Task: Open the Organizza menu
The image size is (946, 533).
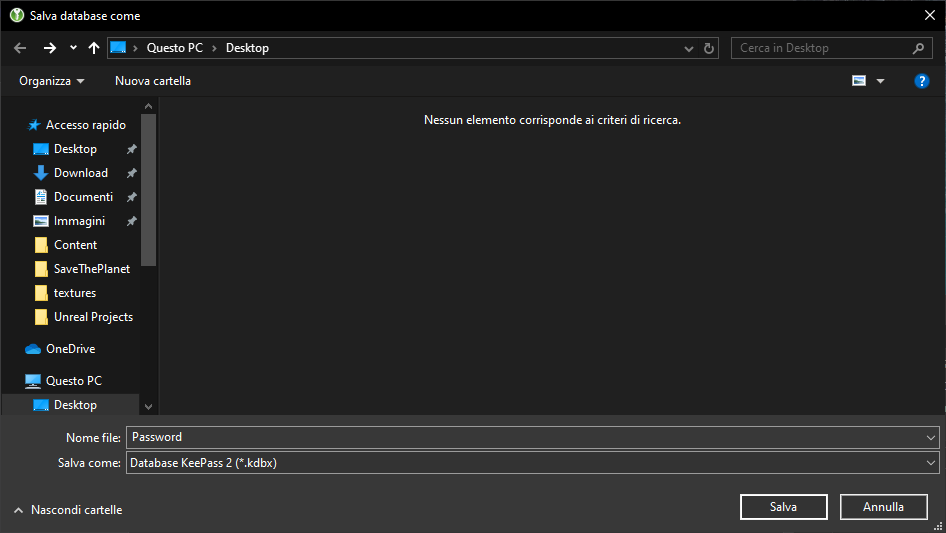Action: (x=51, y=81)
